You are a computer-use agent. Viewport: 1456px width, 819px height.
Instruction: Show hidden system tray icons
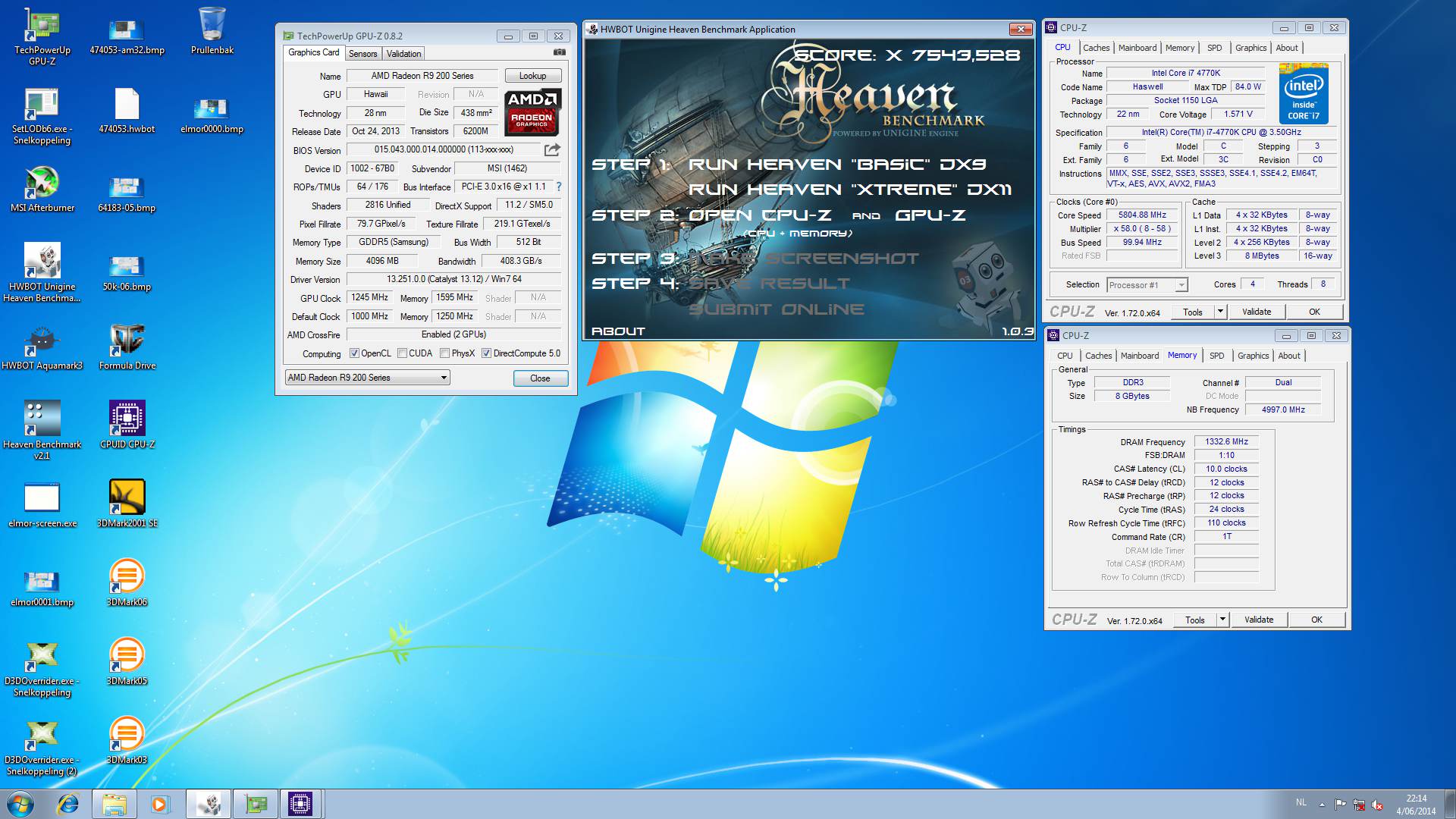1323,805
